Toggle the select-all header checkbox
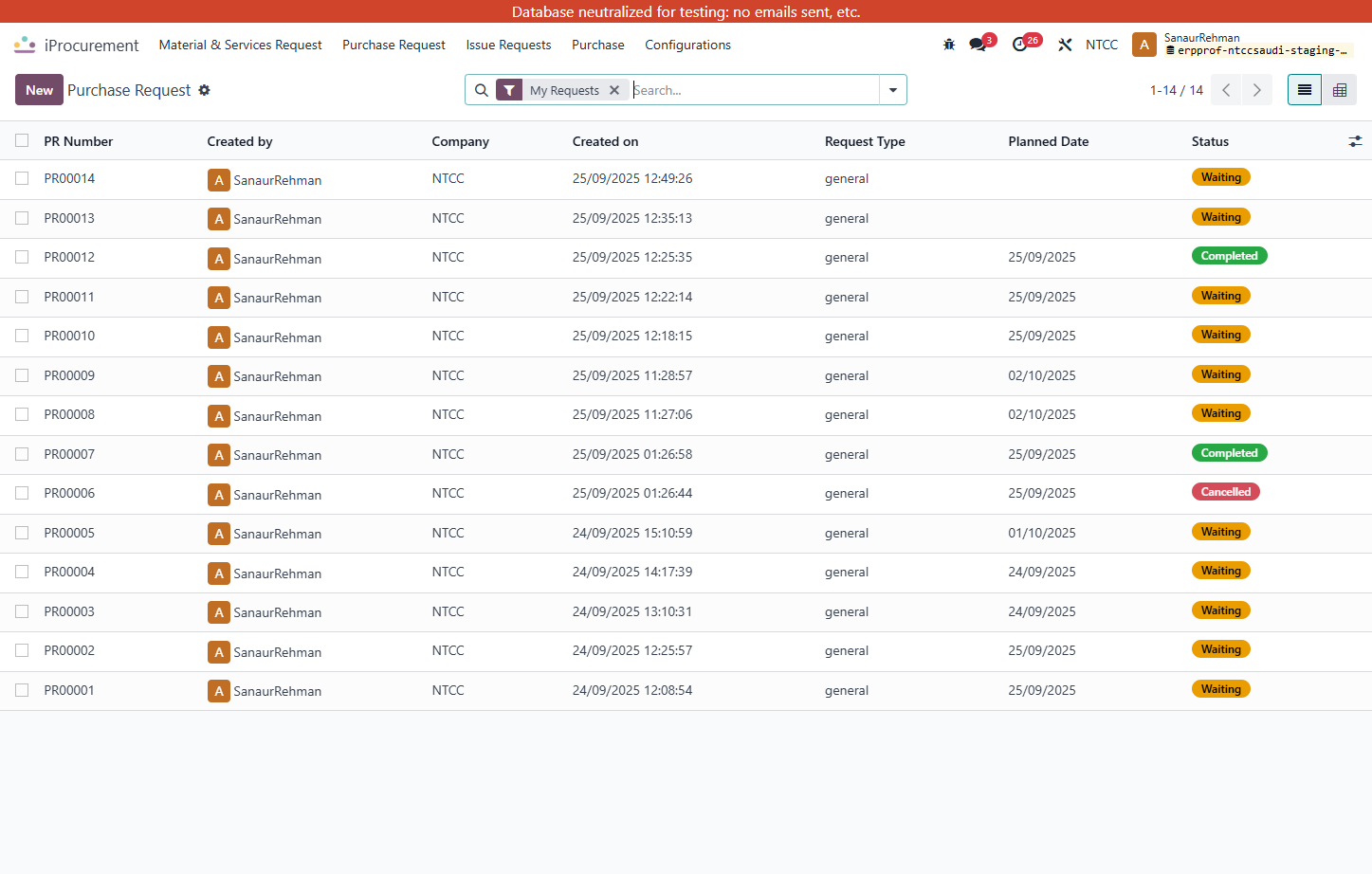 [22, 140]
